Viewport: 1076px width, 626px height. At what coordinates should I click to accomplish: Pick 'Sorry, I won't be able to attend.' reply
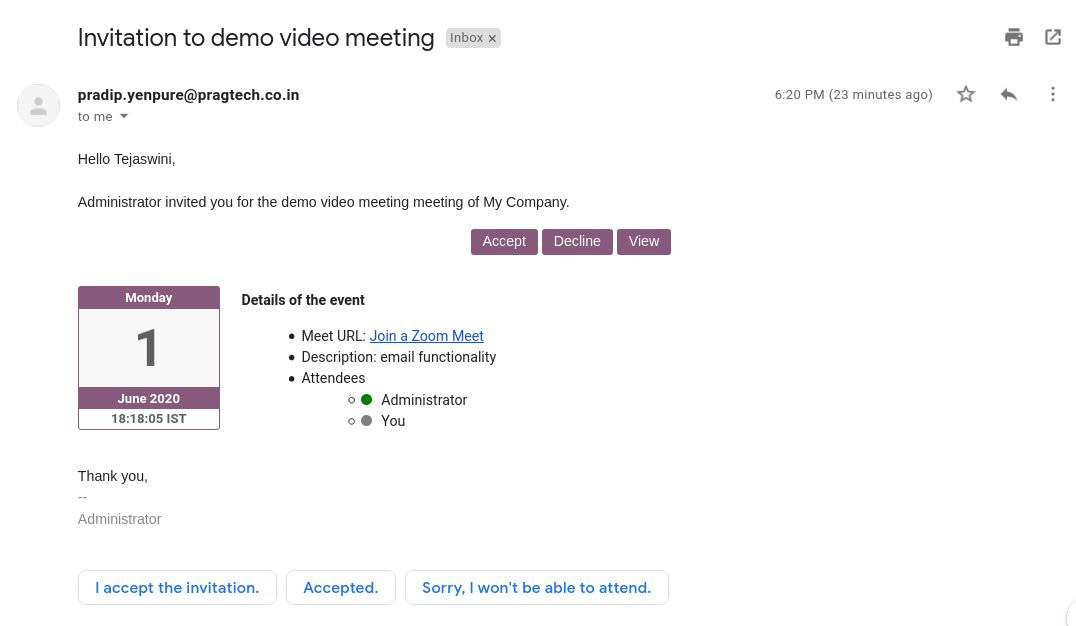536,588
